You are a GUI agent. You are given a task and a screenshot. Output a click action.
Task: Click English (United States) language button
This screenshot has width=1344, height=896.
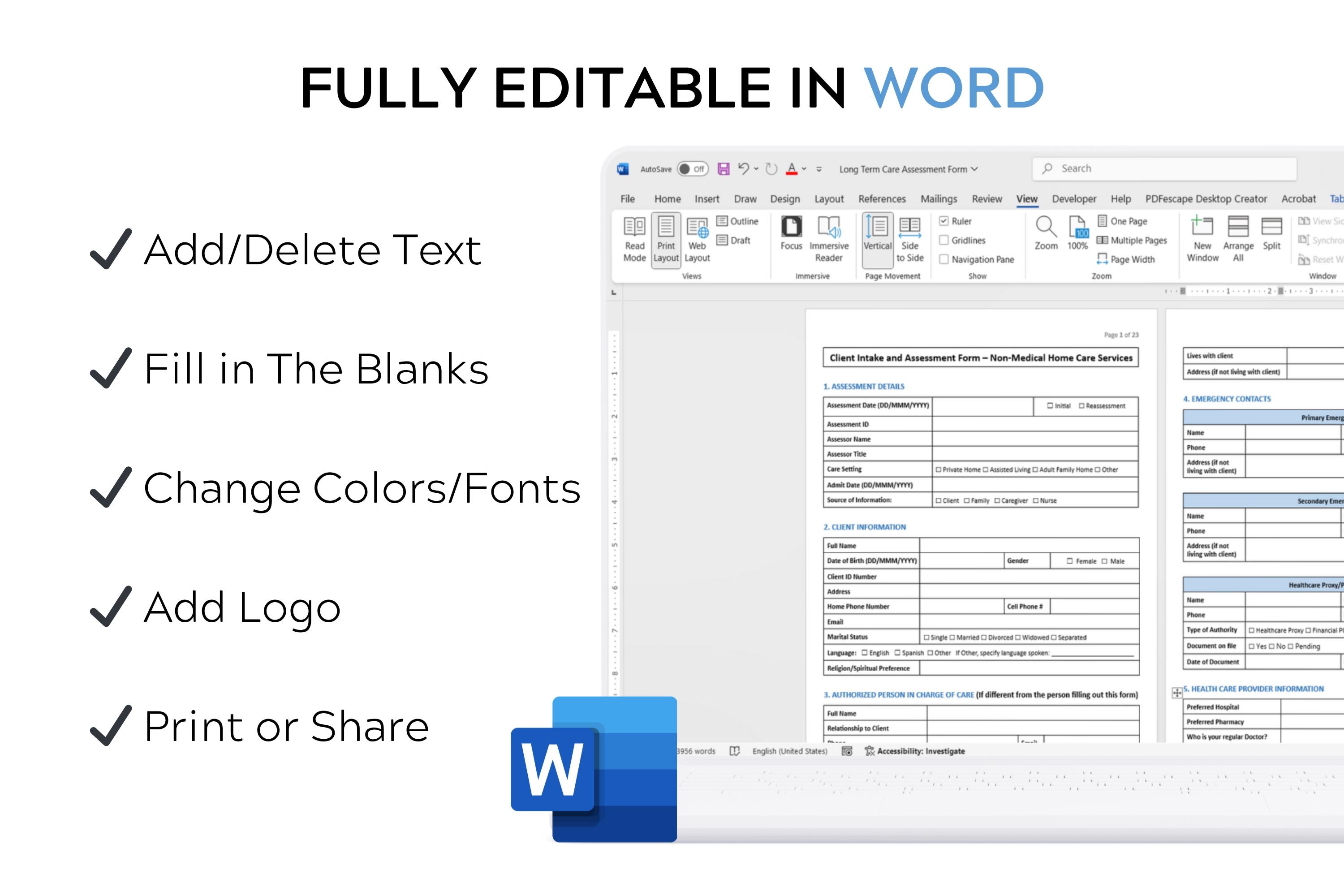790,751
